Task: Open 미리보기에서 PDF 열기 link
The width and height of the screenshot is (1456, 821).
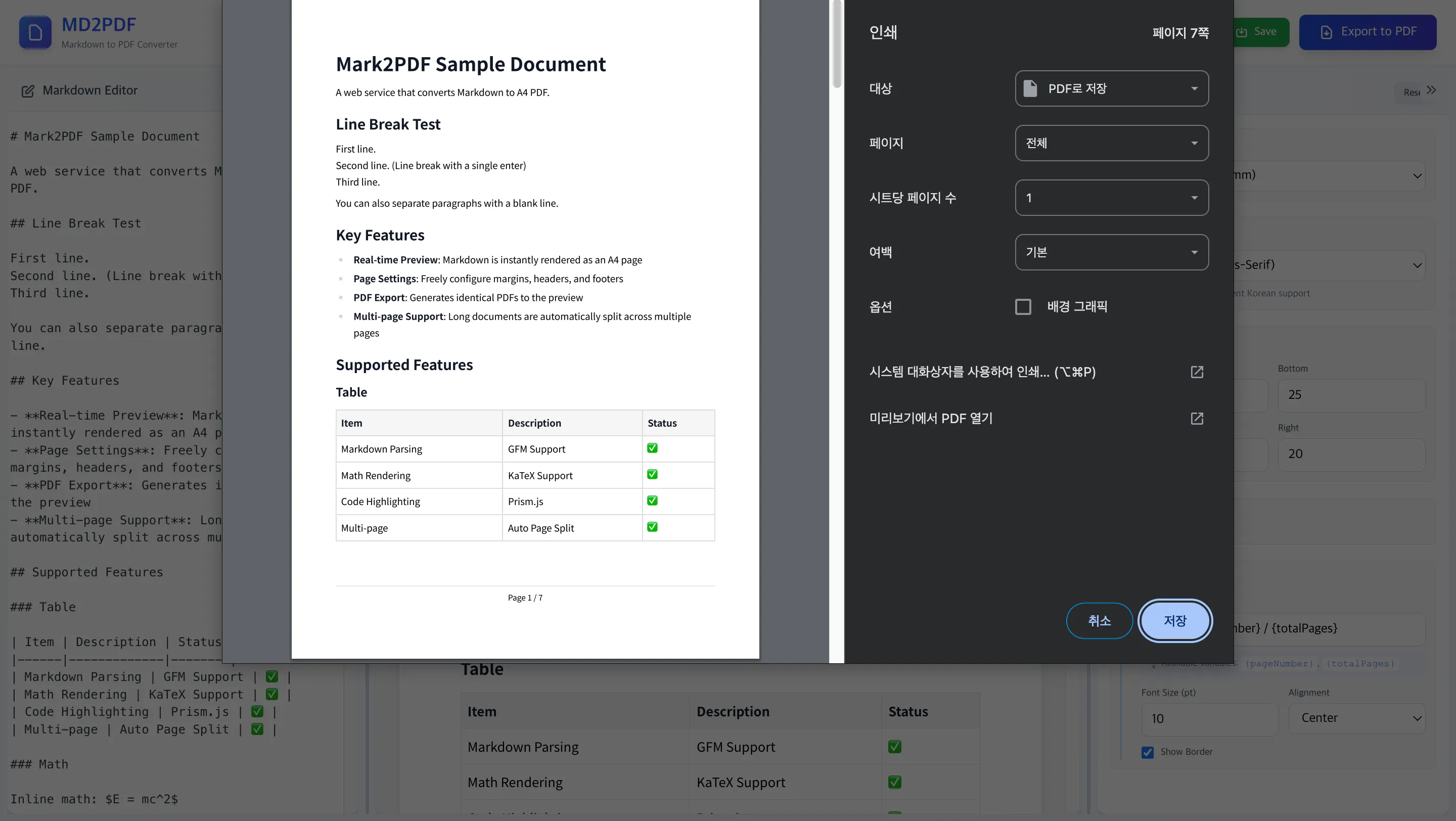Action: pos(1036,418)
